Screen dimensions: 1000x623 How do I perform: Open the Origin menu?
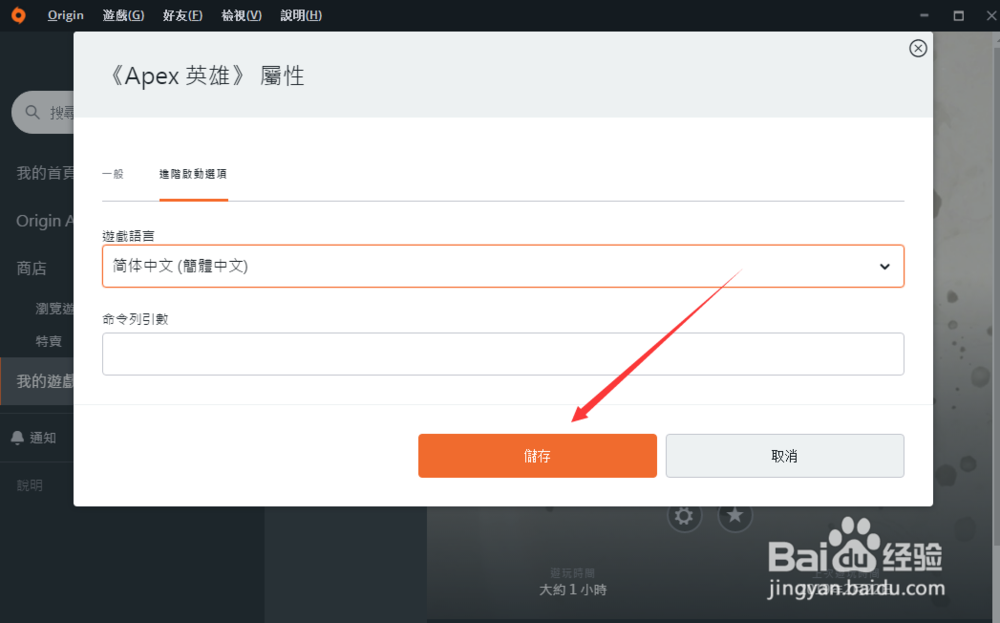(x=65, y=15)
